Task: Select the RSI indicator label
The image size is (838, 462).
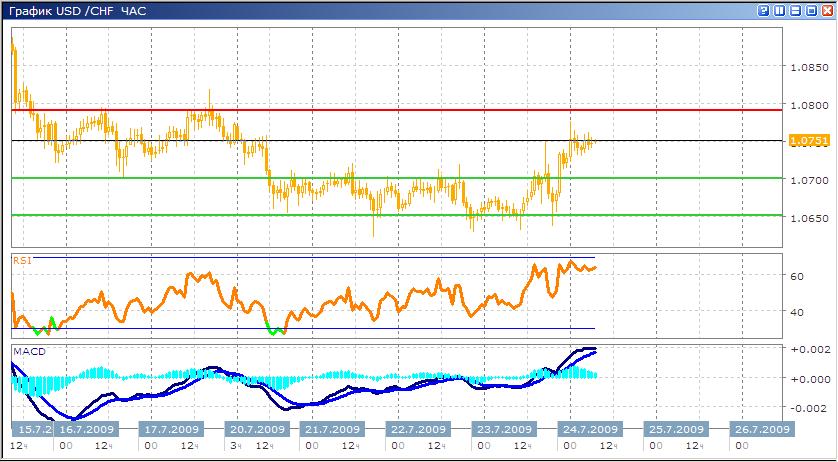Action: [20, 260]
